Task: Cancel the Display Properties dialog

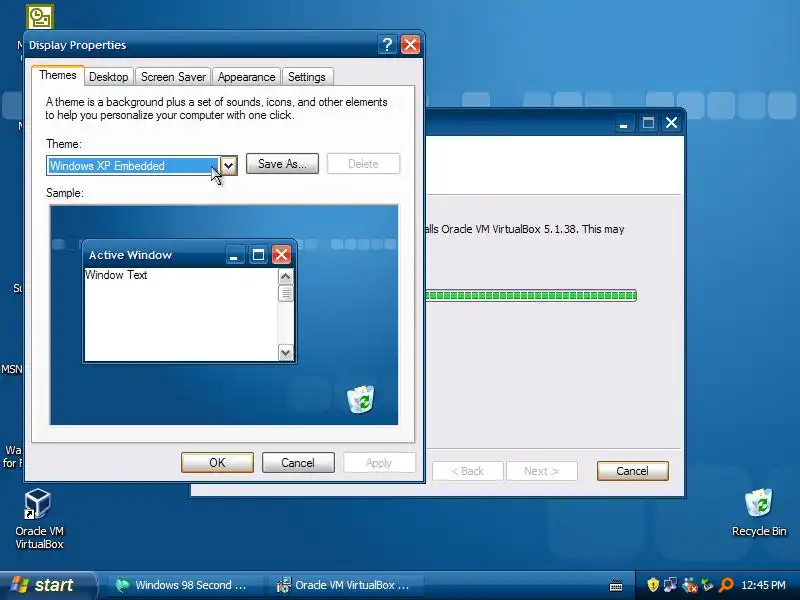Action: pyautogui.click(x=298, y=463)
